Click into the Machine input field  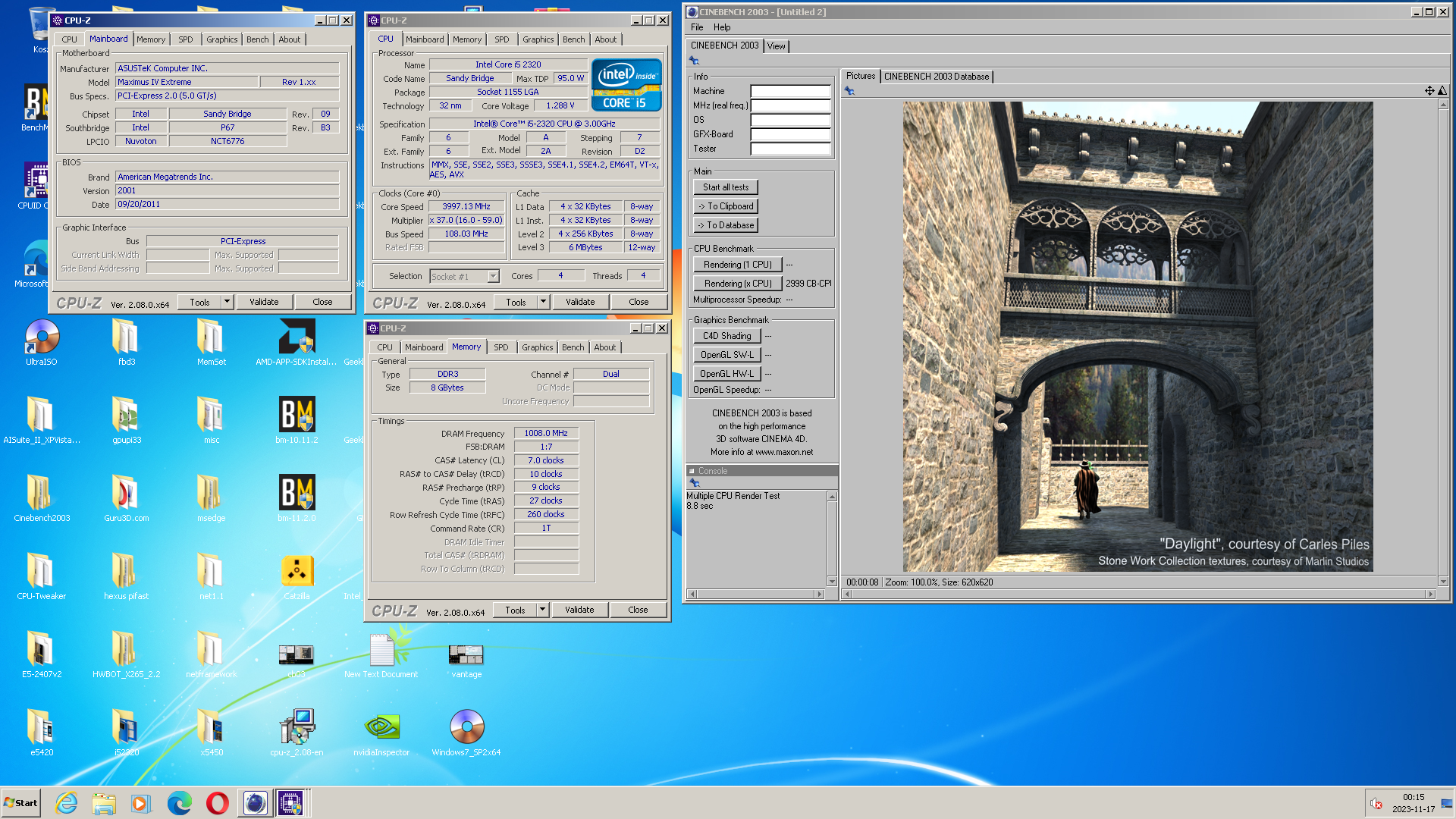coord(790,91)
